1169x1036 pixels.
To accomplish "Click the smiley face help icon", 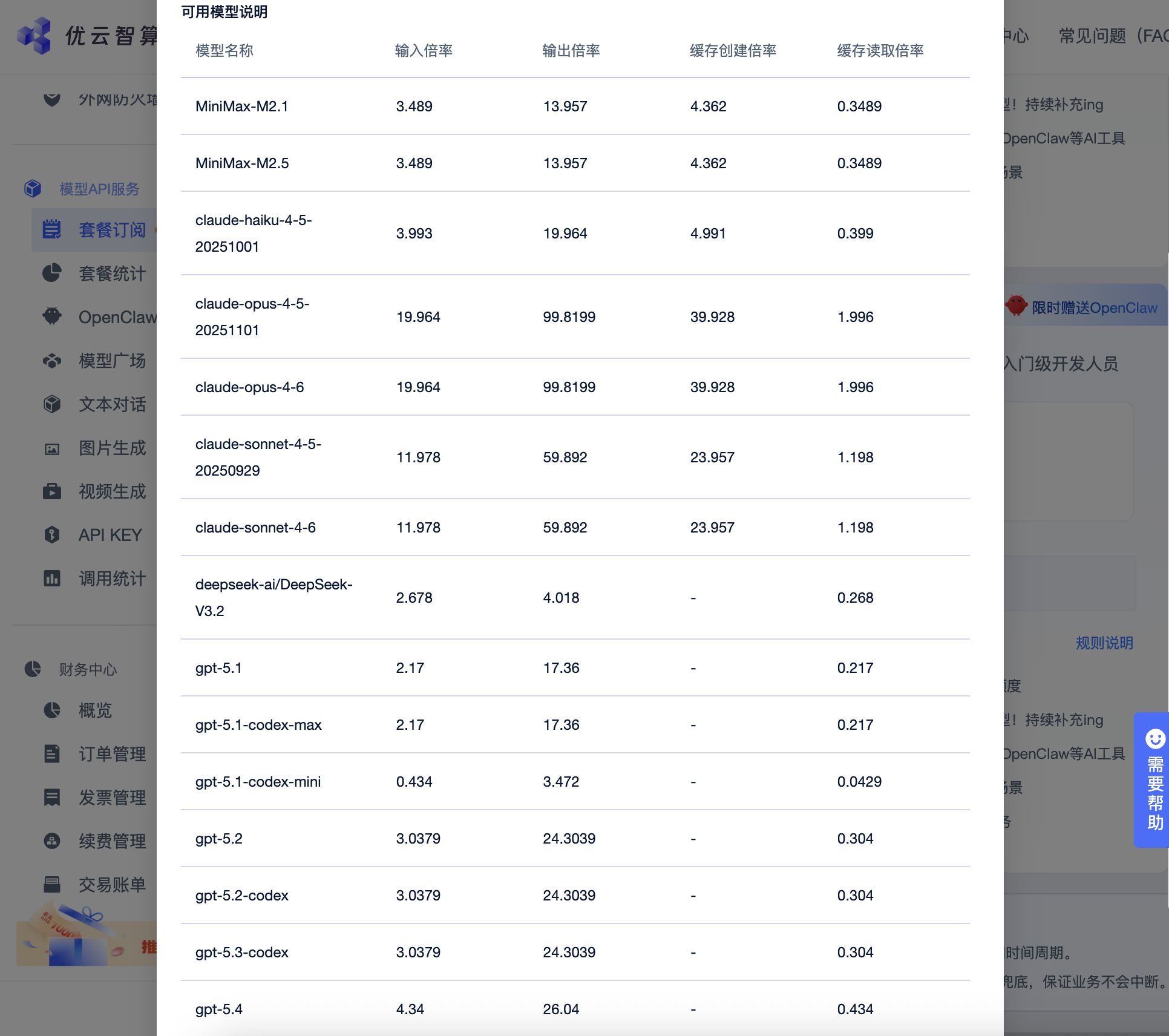I will click(x=1155, y=738).
